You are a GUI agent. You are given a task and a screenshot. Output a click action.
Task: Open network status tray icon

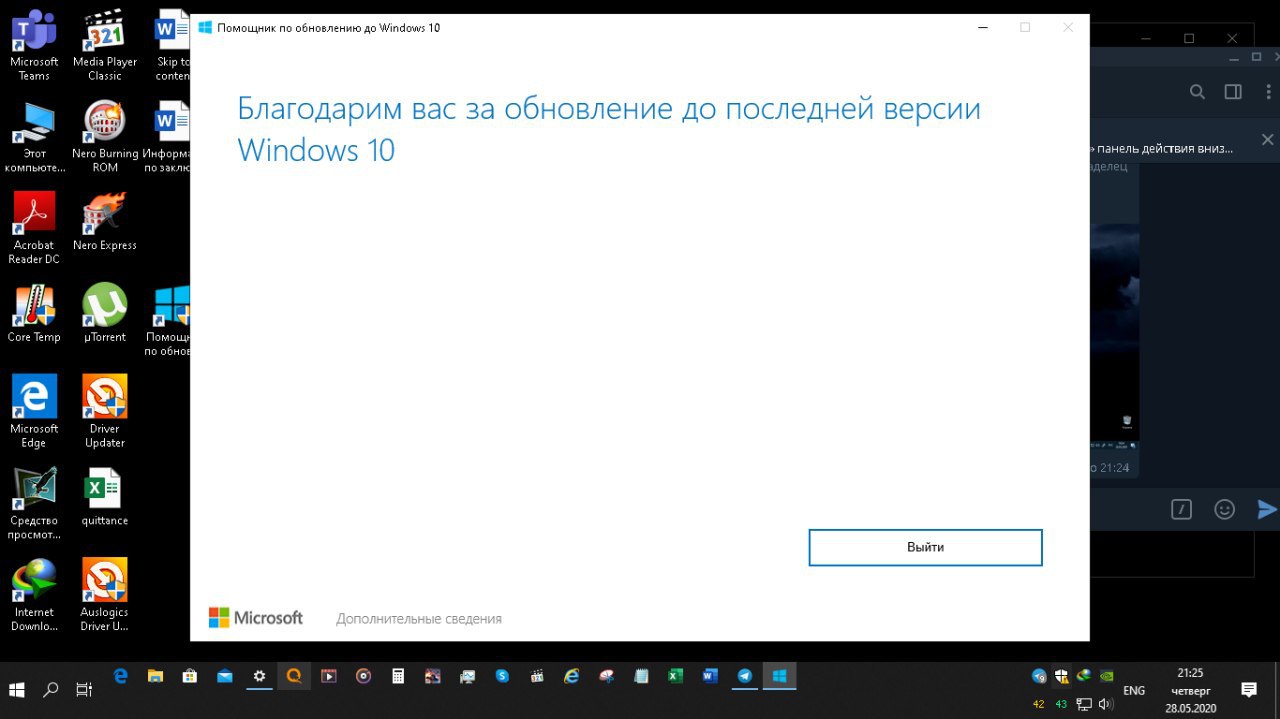pyautogui.click(x=1084, y=704)
